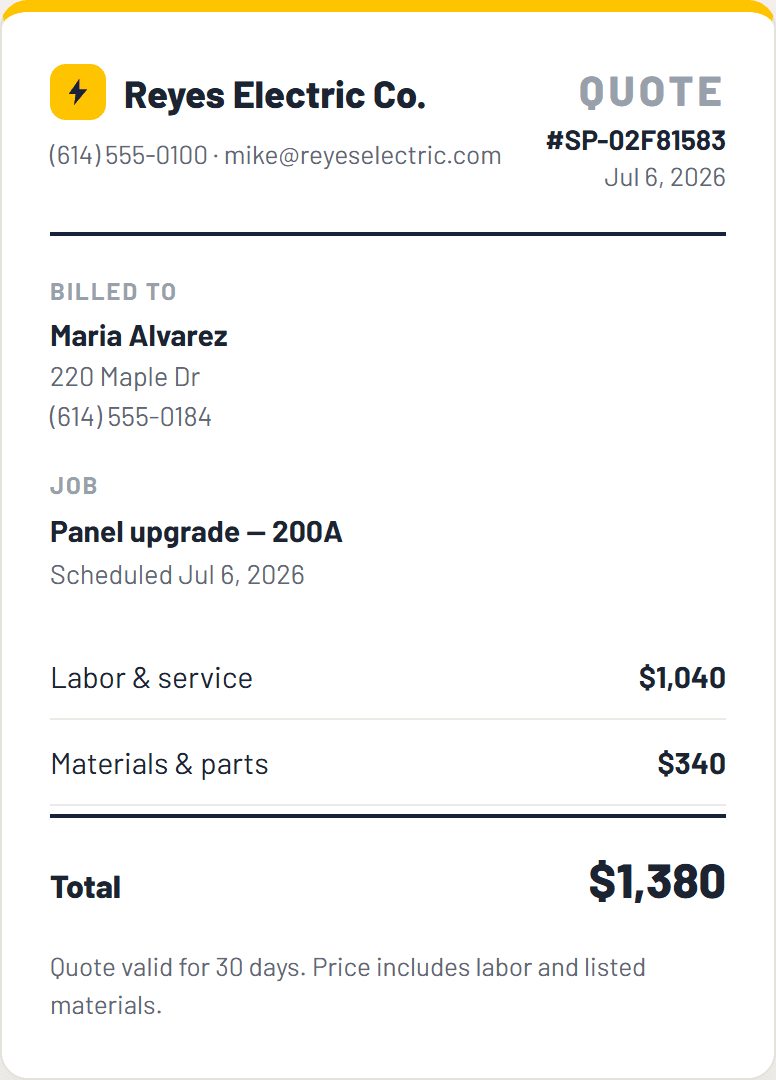776x1080 pixels.
Task: Select the JOB section label
Action: coord(74,486)
